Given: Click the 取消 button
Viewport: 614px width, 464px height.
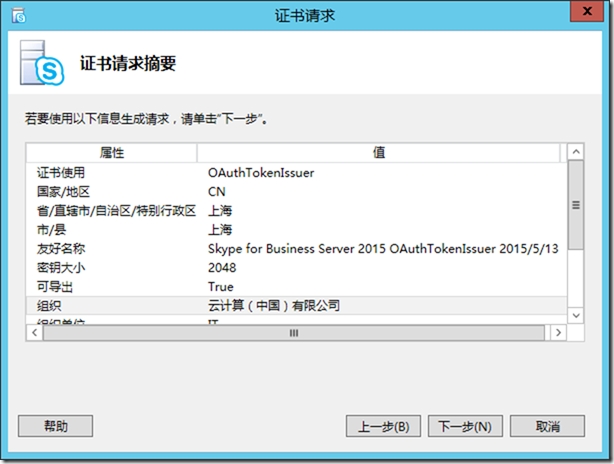Looking at the screenshot, I should coord(547,426).
